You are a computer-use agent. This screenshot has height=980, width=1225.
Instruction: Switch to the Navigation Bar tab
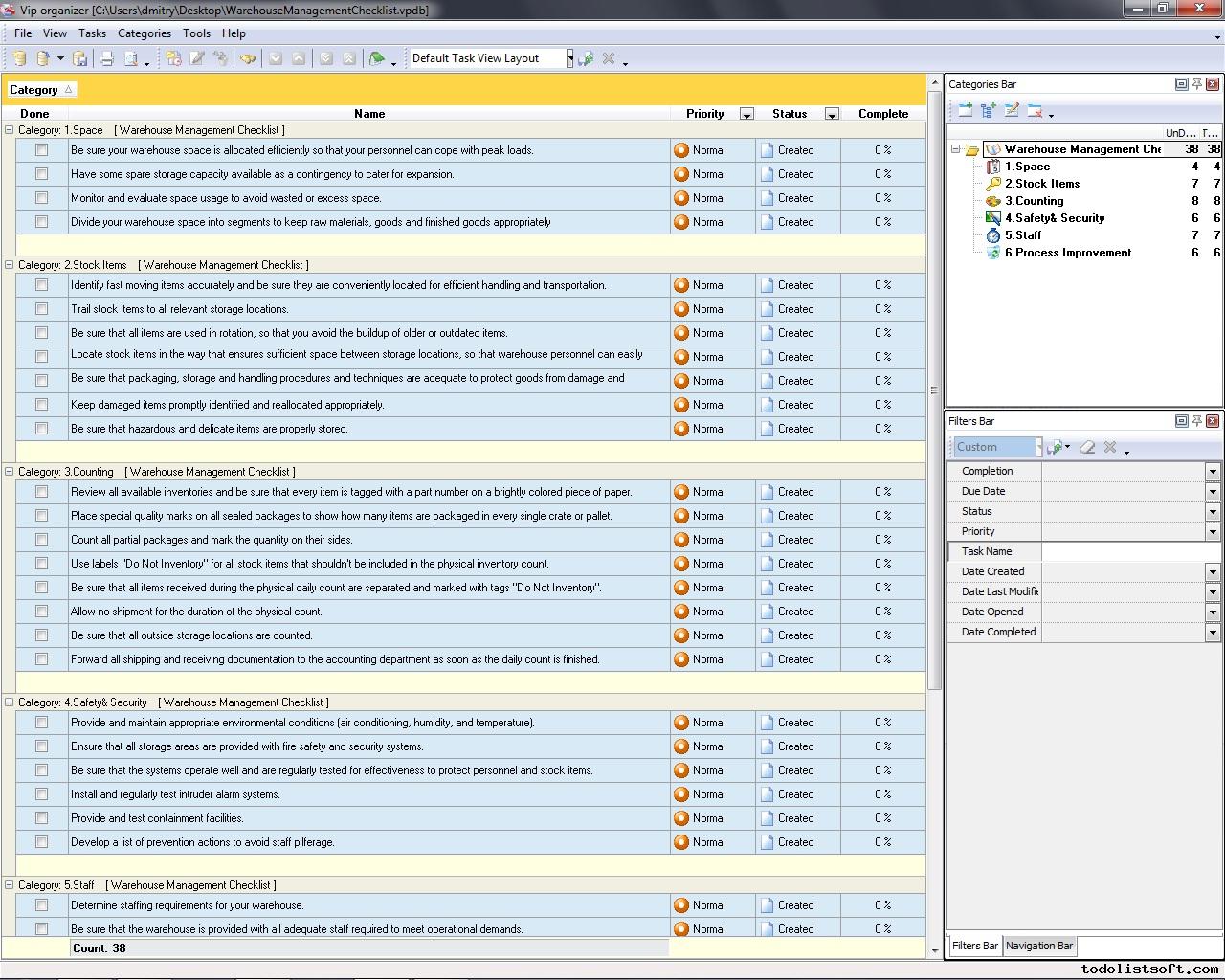(x=1038, y=946)
